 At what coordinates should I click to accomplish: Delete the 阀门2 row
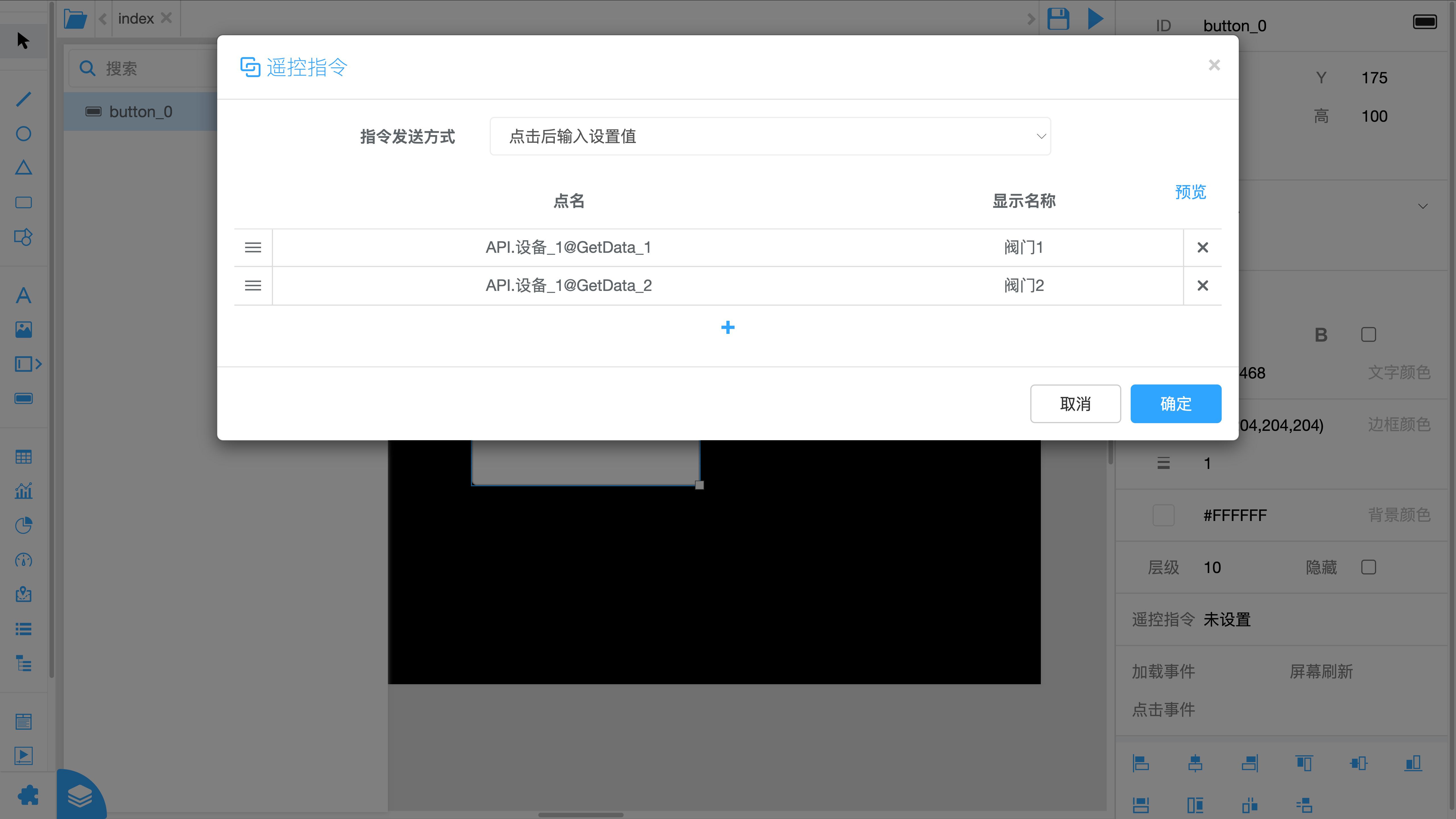pyautogui.click(x=1202, y=286)
